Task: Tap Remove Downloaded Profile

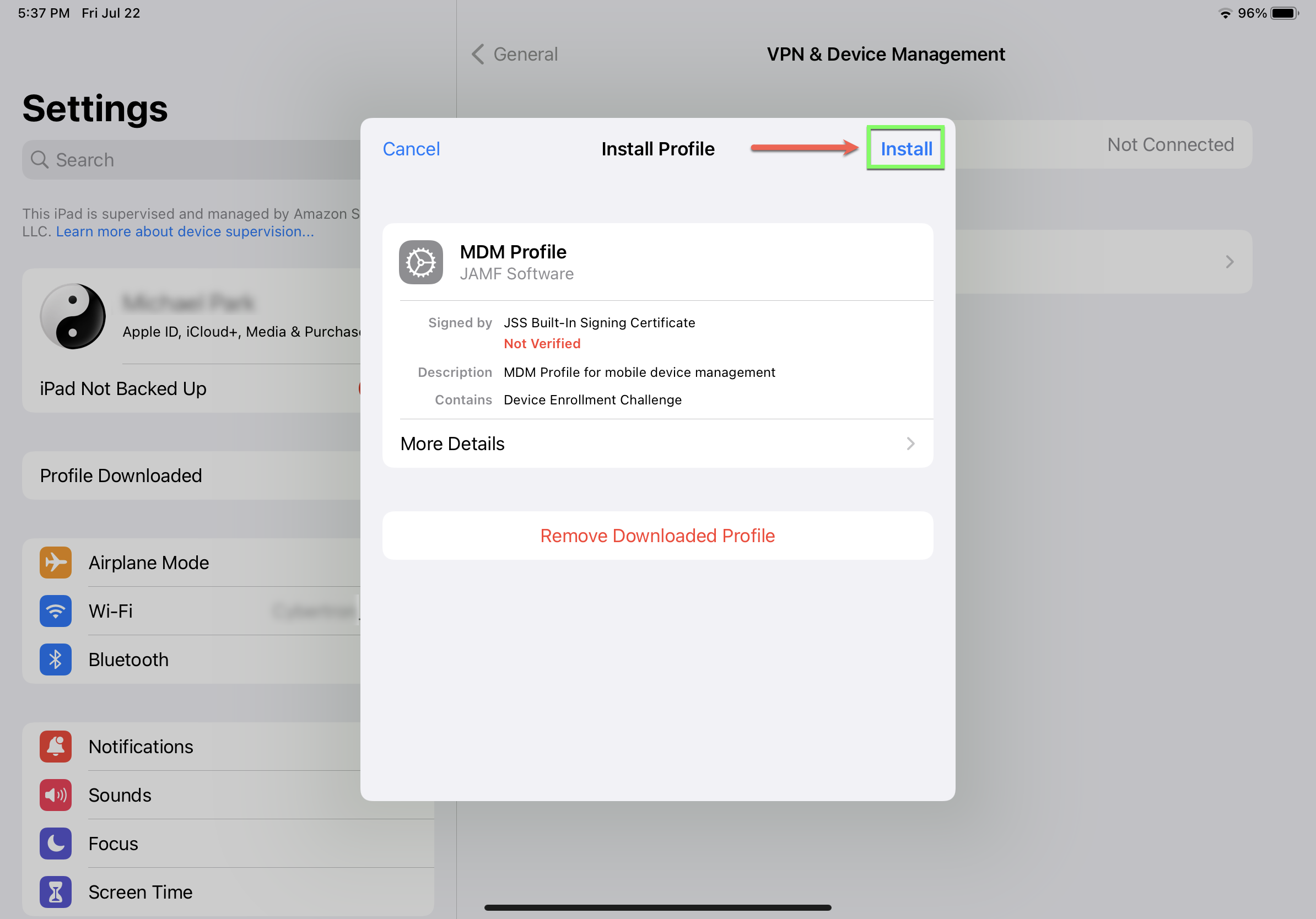Action: point(657,535)
